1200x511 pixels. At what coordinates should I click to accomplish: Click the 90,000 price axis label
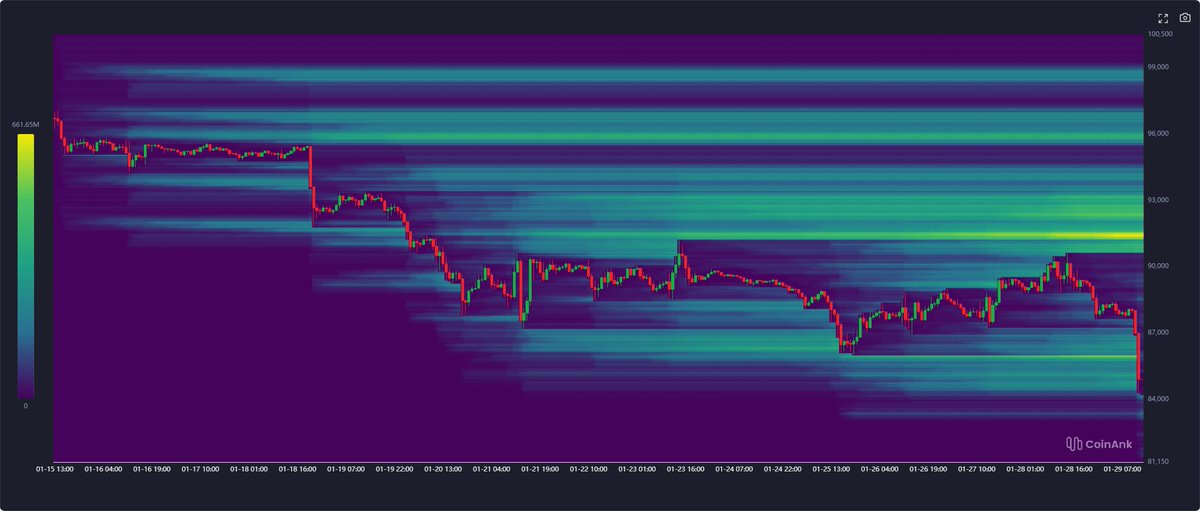click(x=1158, y=266)
